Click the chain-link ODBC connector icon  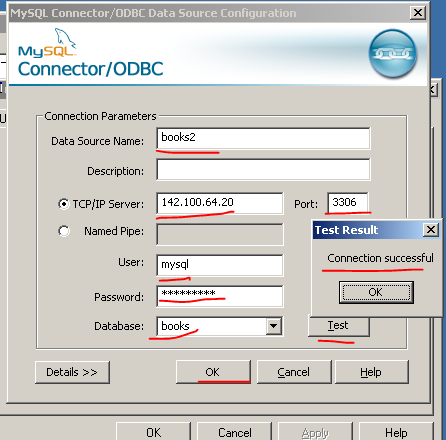(x=392, y=54)
